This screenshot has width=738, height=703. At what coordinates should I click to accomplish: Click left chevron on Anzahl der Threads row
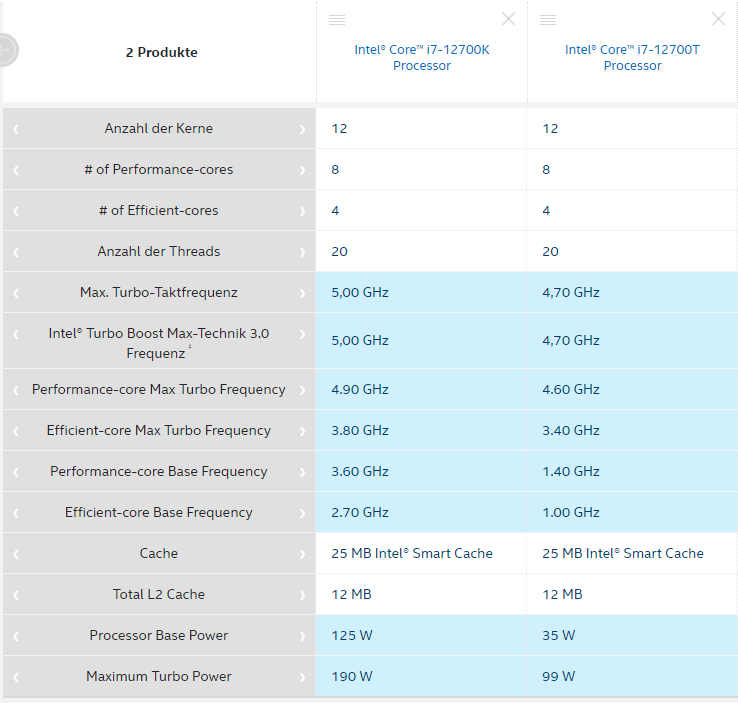[x=16, y=252]
